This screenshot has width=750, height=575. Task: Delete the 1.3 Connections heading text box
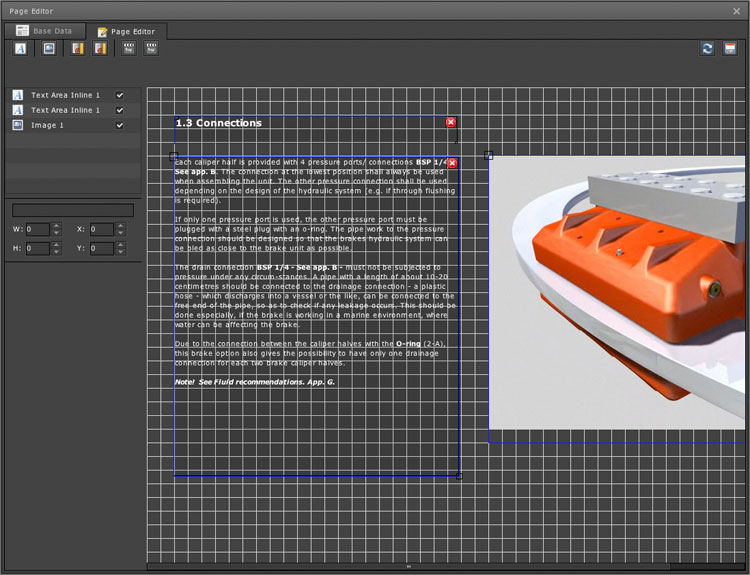[x=450, y=122]
